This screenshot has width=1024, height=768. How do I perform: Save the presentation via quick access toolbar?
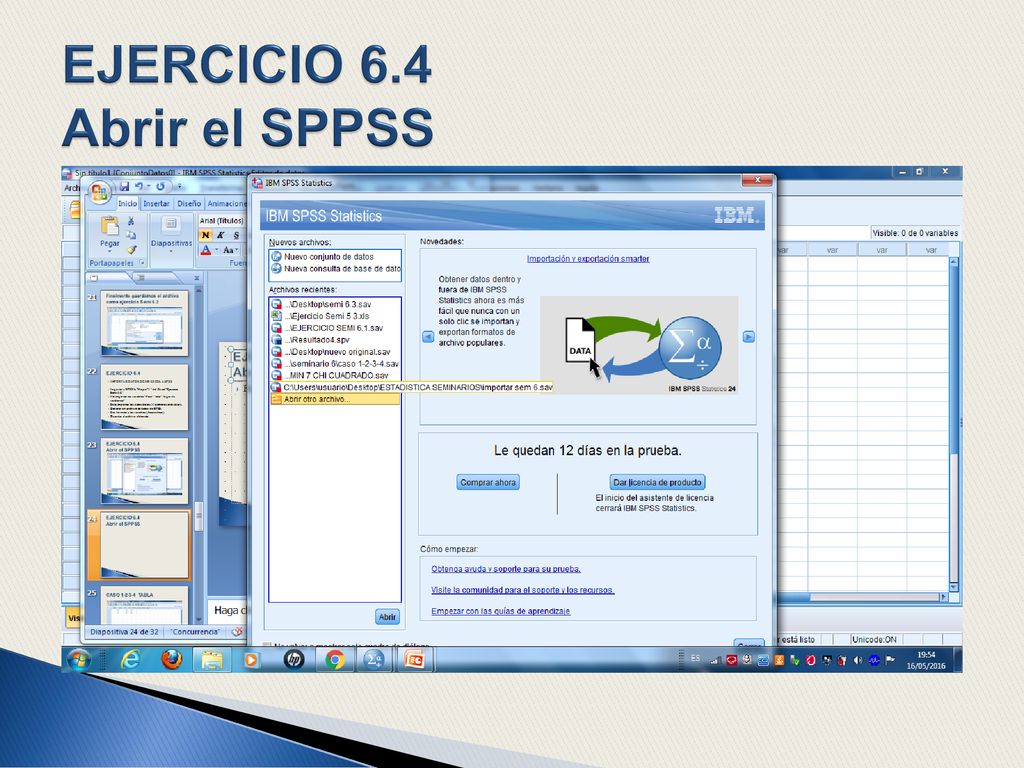click(124, 187)
